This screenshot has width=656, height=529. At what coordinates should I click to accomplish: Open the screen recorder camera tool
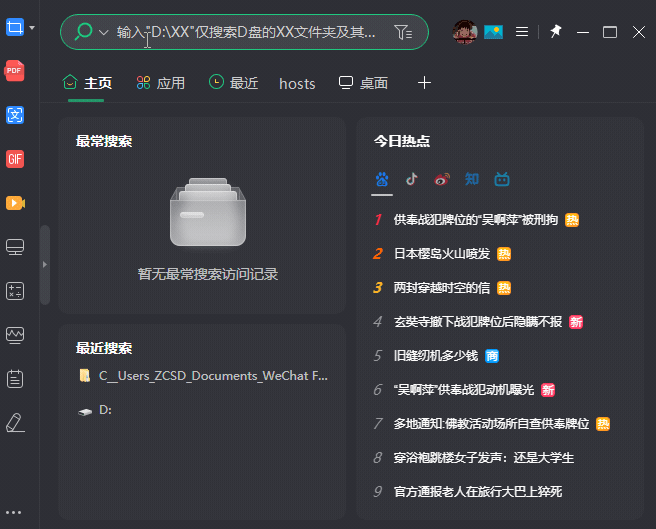[14, 203]
